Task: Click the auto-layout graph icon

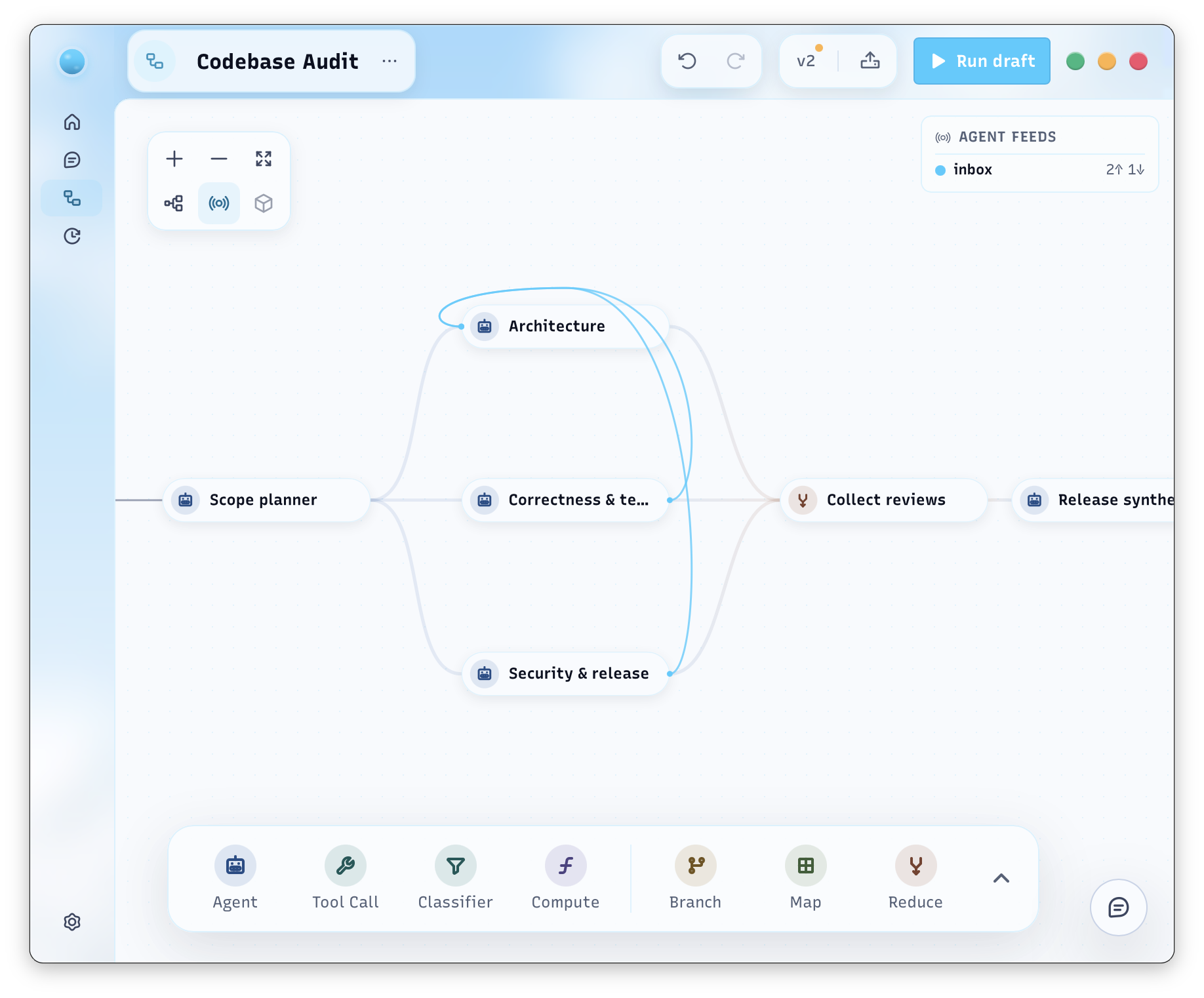Action: 174,203
